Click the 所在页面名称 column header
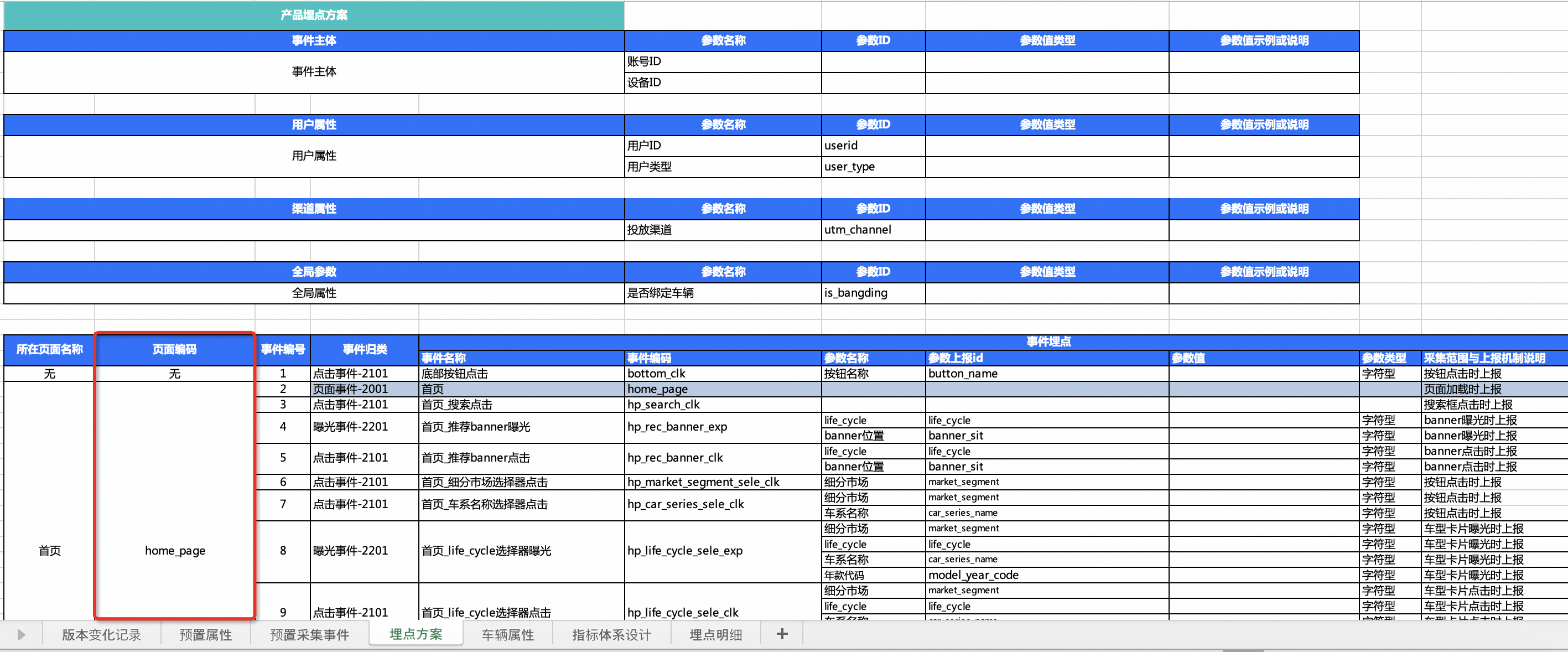 click(49, 350)
